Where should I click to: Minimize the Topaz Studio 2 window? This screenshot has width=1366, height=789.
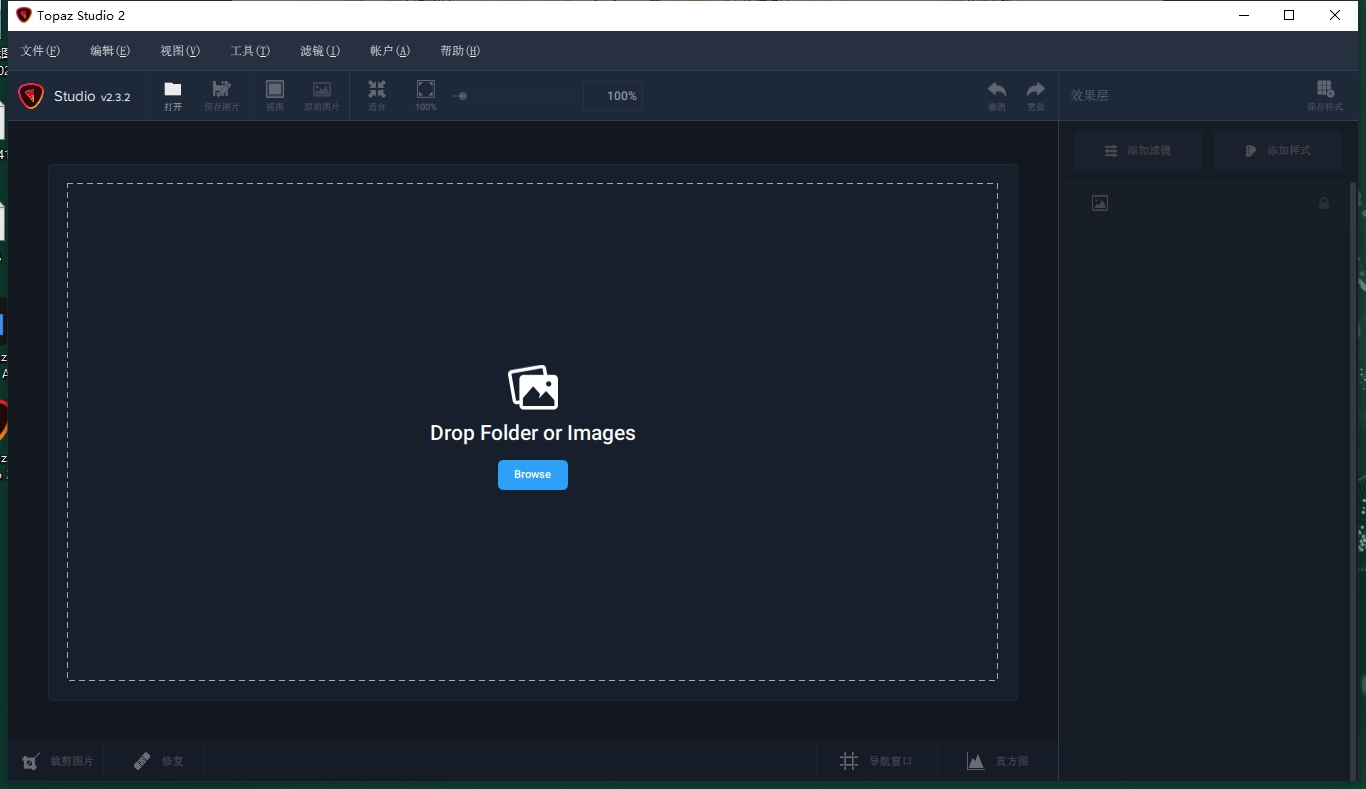tap(1243, 15)
